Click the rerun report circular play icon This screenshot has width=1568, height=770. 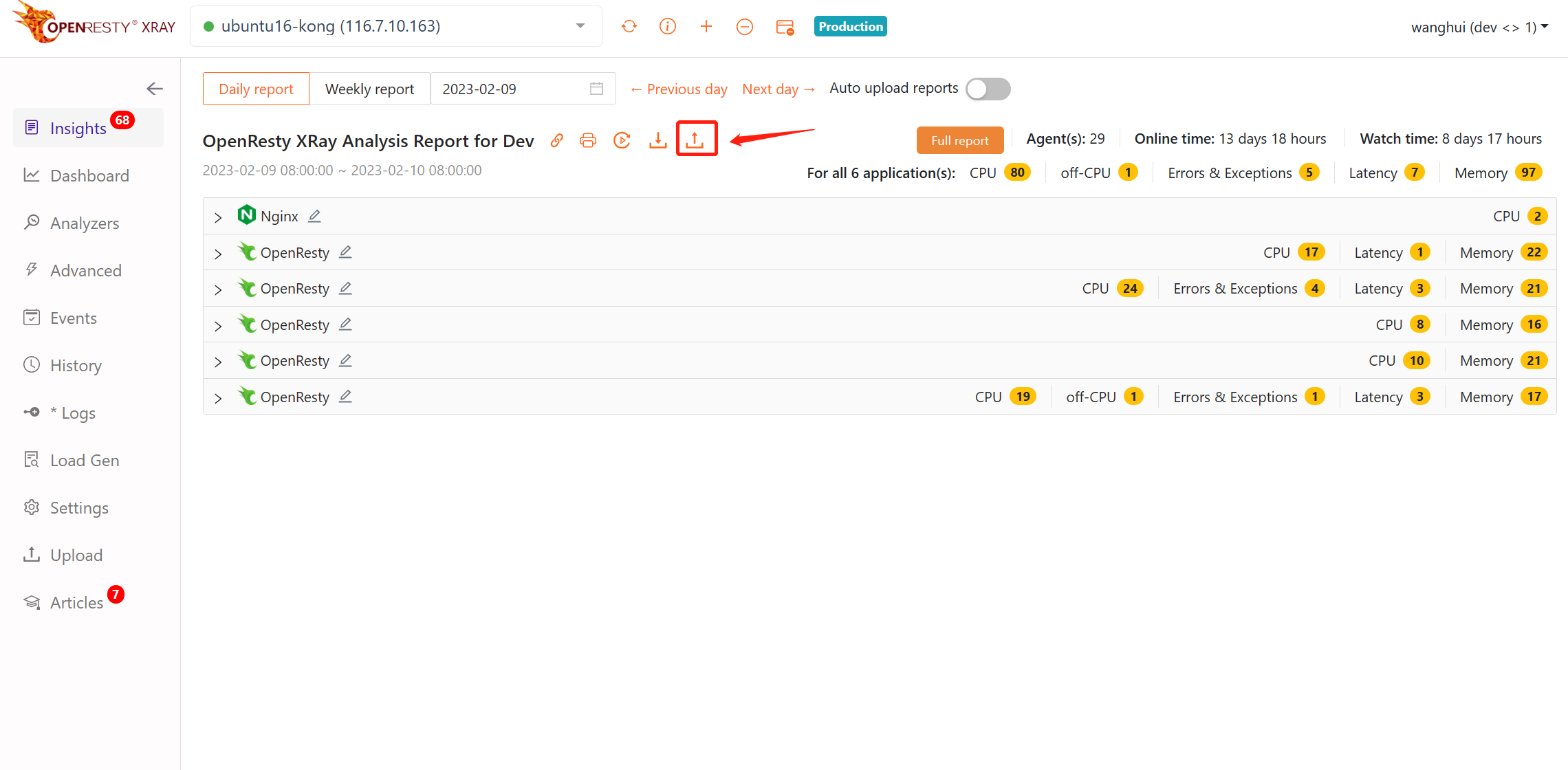tap(622, 140)
